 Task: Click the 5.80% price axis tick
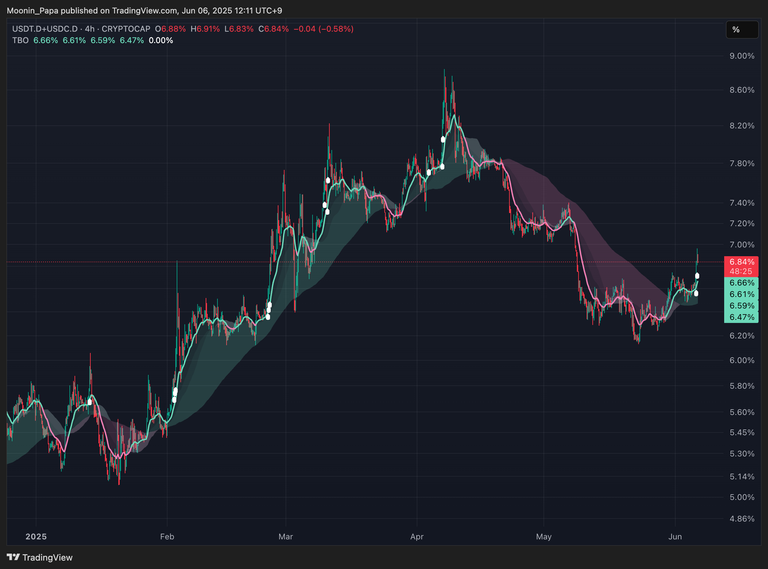[x=742, y=386]
